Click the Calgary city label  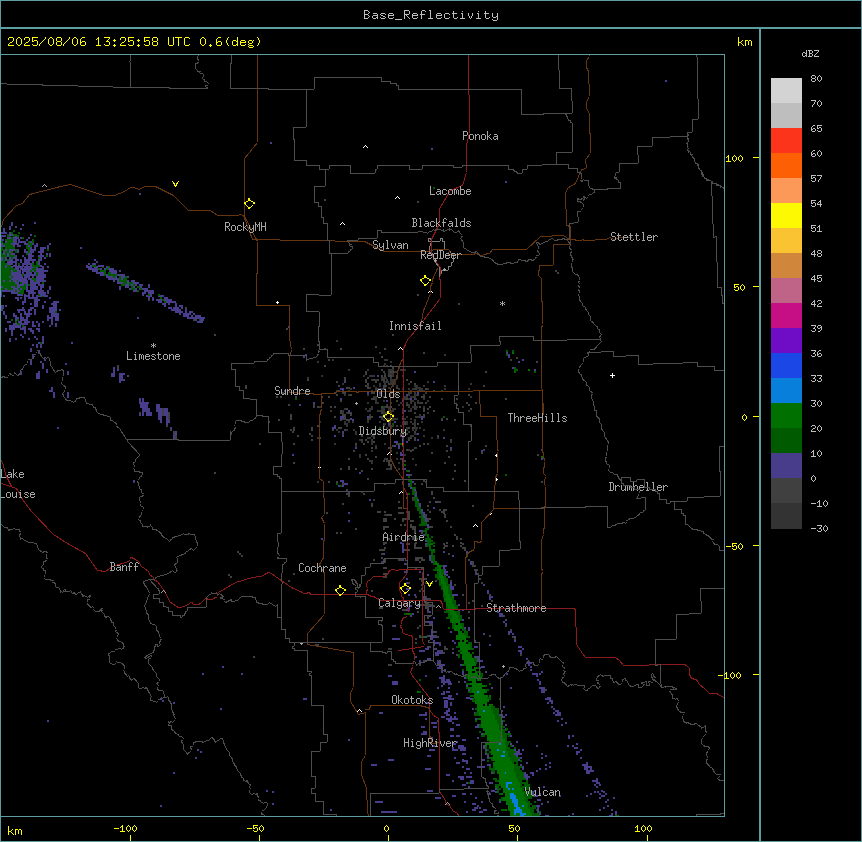(399, 603)
